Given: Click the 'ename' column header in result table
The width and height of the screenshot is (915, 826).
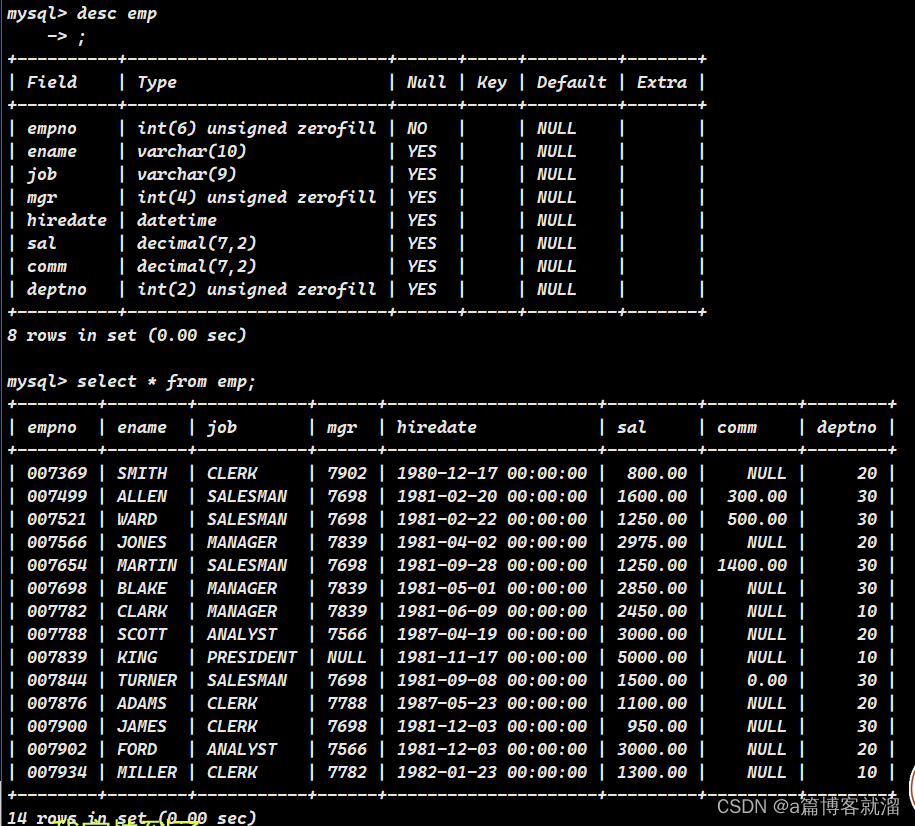Looking at the screenshot, I should [142, 427].
